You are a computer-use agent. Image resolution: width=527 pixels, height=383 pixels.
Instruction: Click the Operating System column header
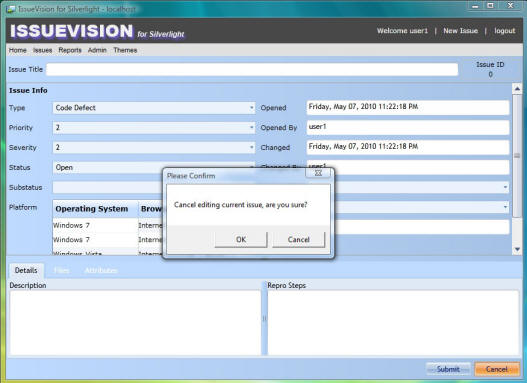point(95,209)
